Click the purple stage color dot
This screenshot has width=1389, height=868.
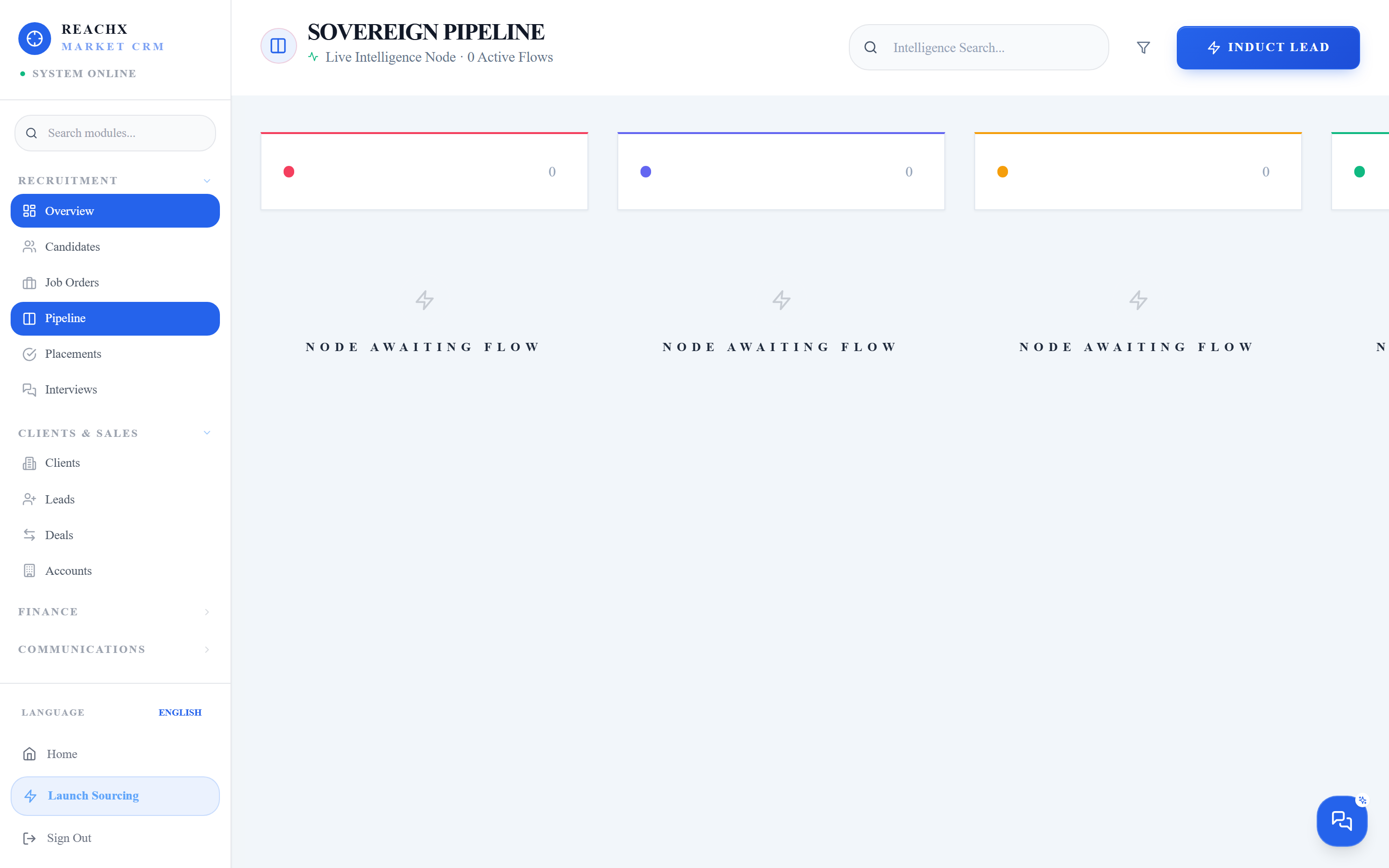coord(646,172)
